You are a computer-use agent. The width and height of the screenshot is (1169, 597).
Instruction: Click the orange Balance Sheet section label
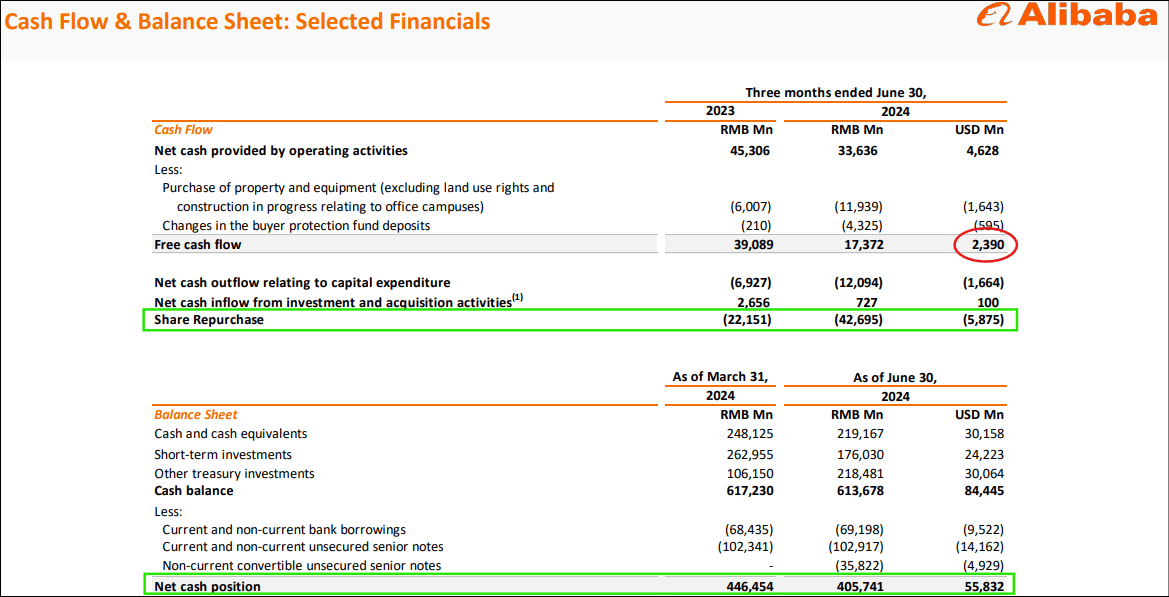pos(197,414)
